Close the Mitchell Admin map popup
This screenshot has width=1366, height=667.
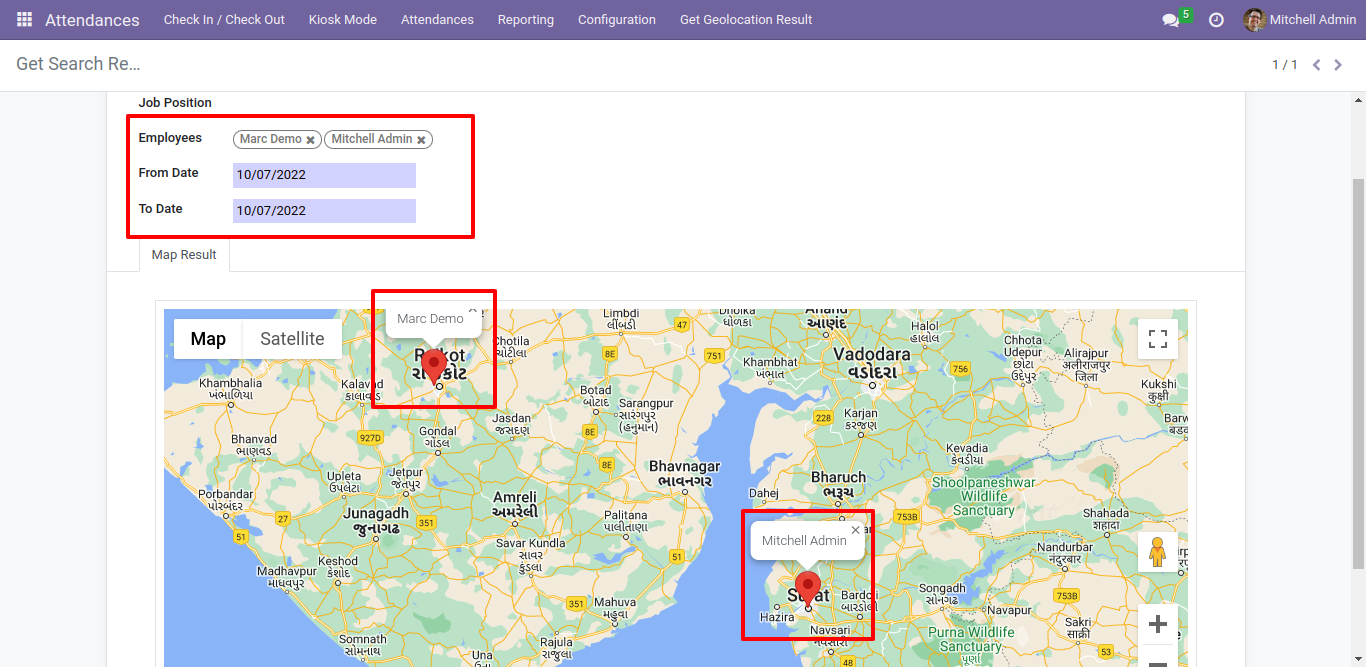coord(855,531)
